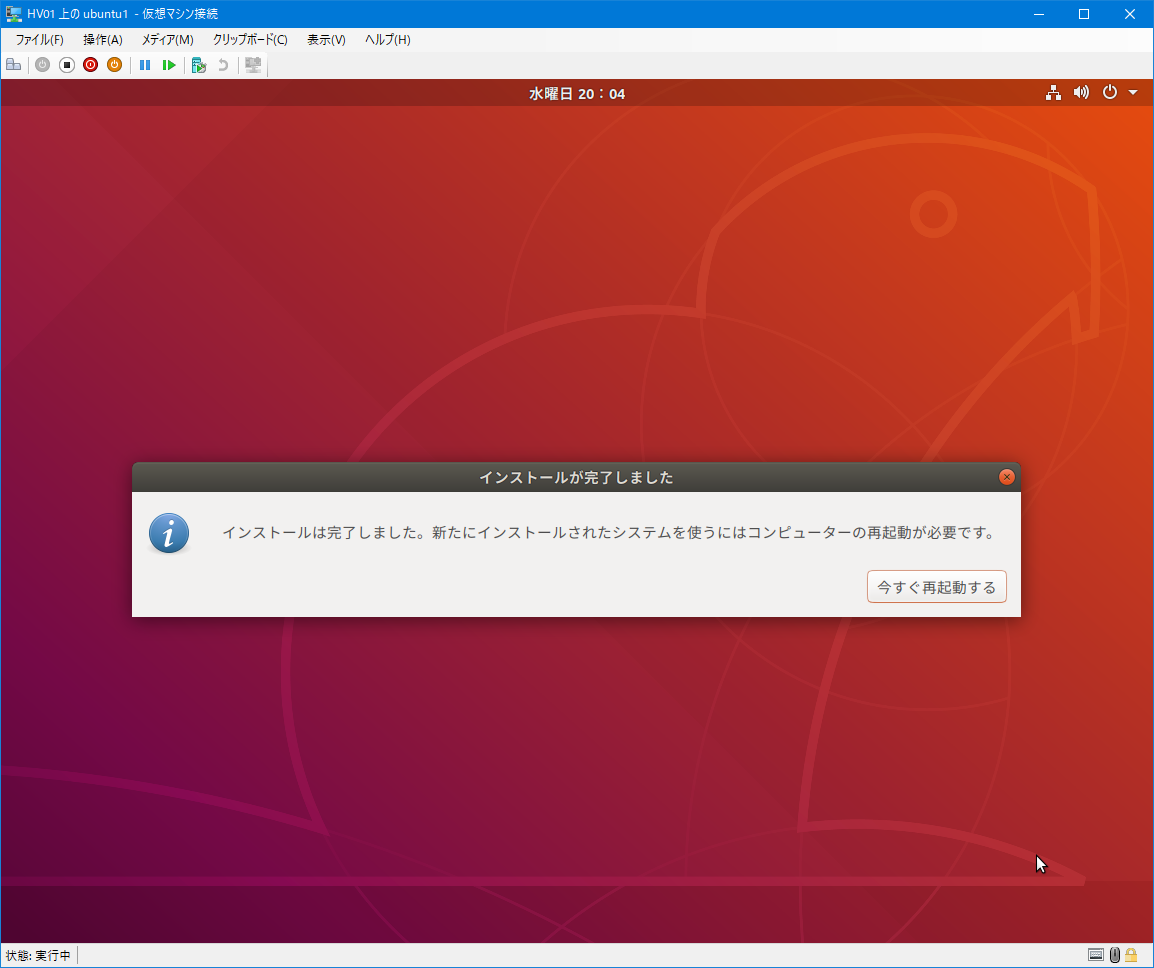Expand Ubuntu's system menu chevron

click(1134, 92)
